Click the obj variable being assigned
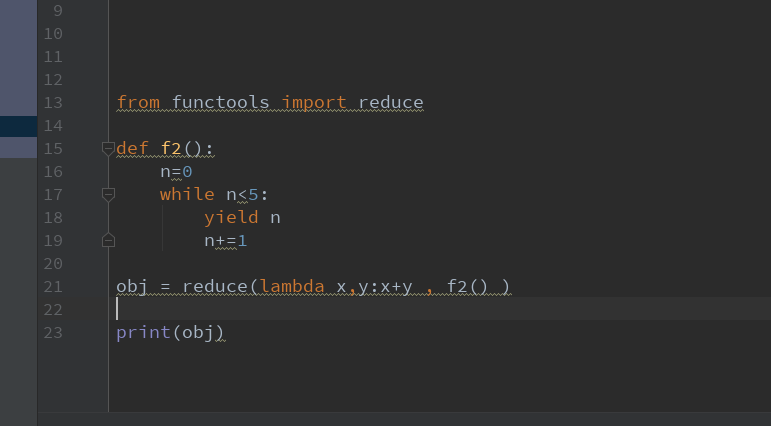The width and height of the screenshot is (771, 426). pyautogui.click(x=132, y=287)
